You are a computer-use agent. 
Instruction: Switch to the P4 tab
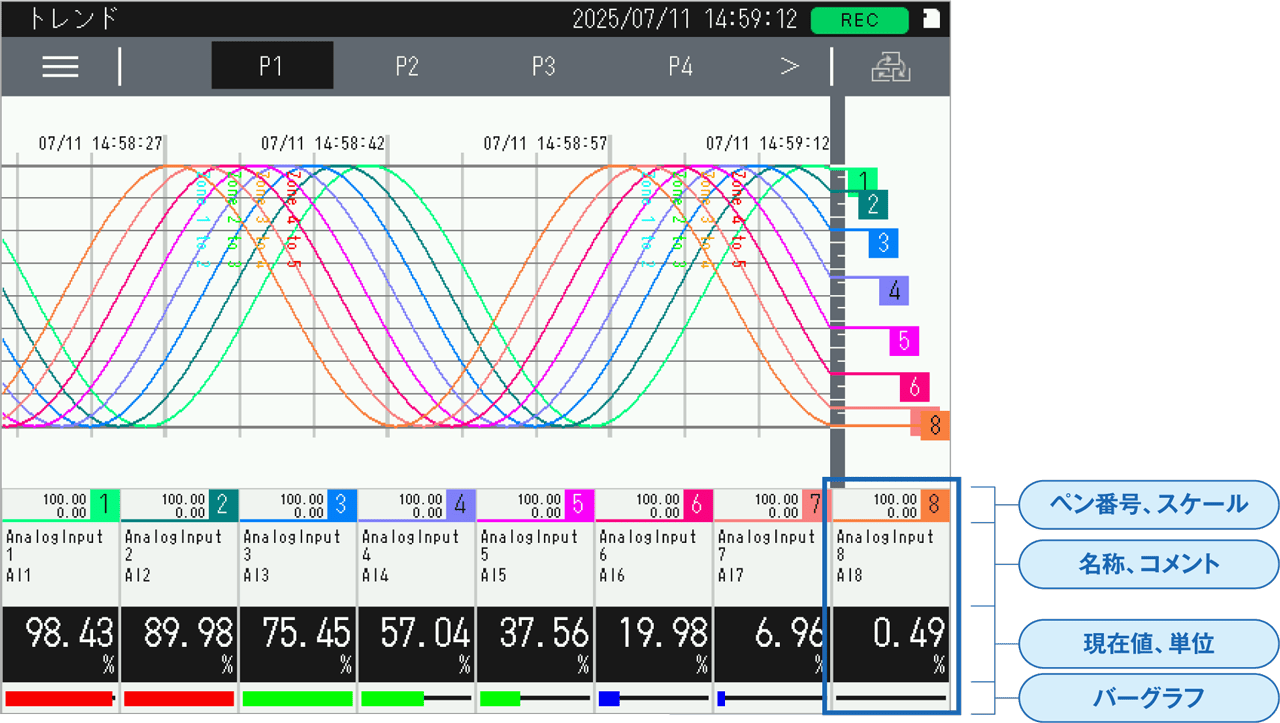(x=680, y=66)
